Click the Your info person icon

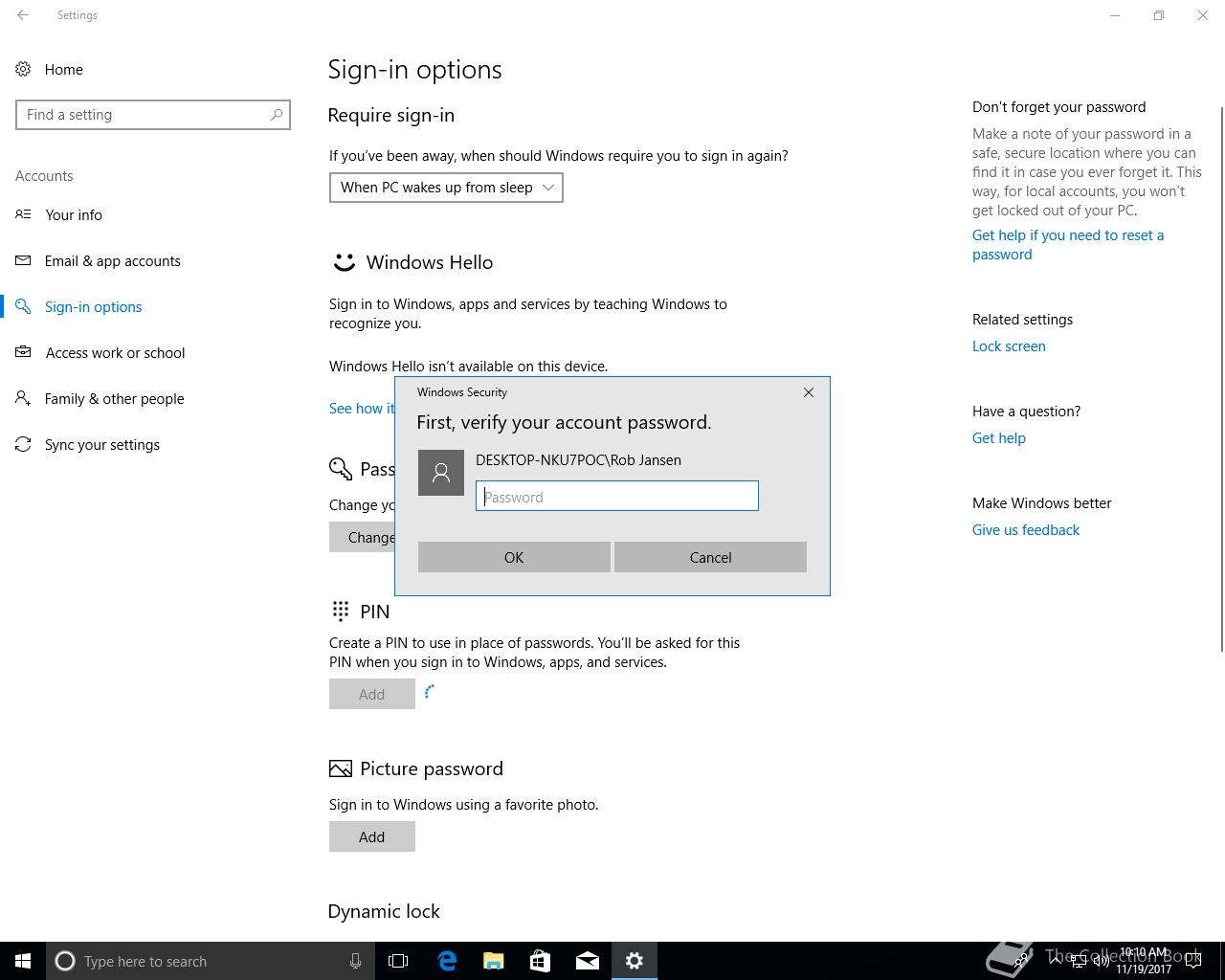(23, 214)
